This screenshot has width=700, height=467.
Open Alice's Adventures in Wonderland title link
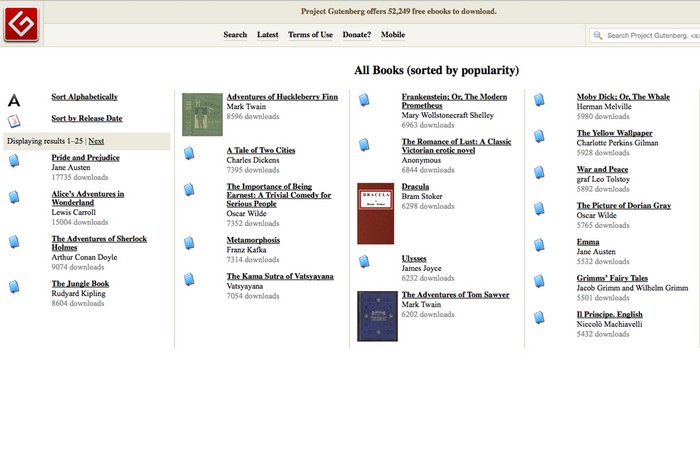tap(88, 198)
